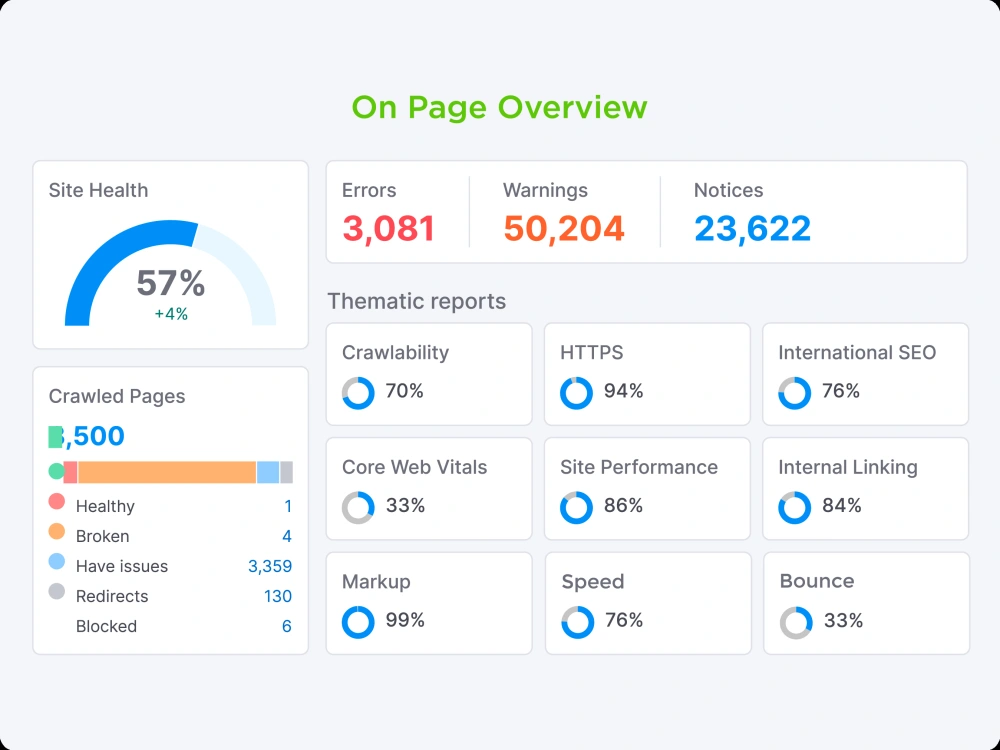Click the Site Health heading
This screenshot has width=1000, height=750.
98,190
